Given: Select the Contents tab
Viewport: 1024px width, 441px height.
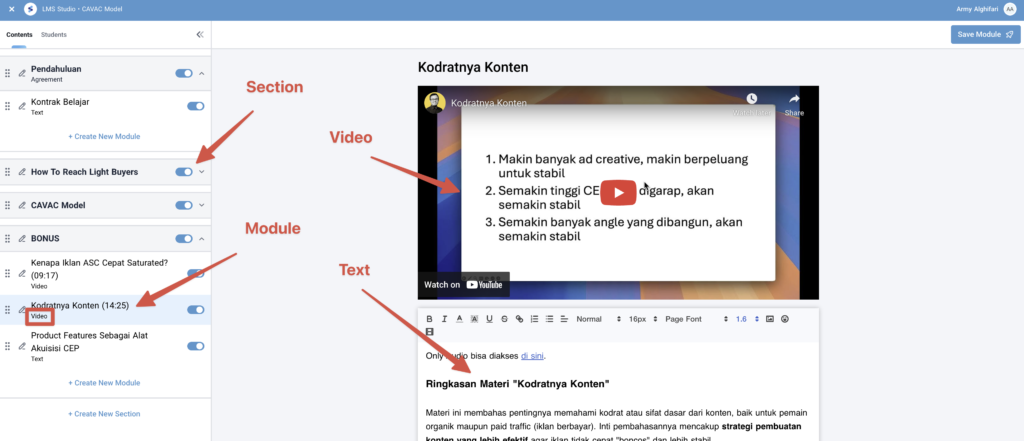Looking at the screenshot, I should click(19, 34).
